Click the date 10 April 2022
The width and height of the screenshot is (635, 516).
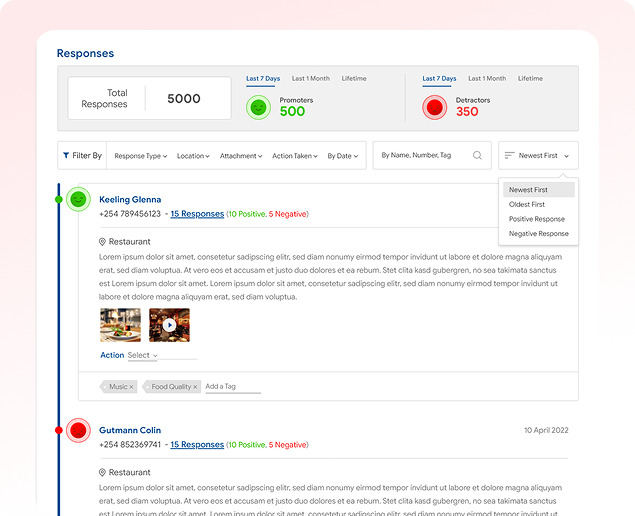[x=546, y=430]
